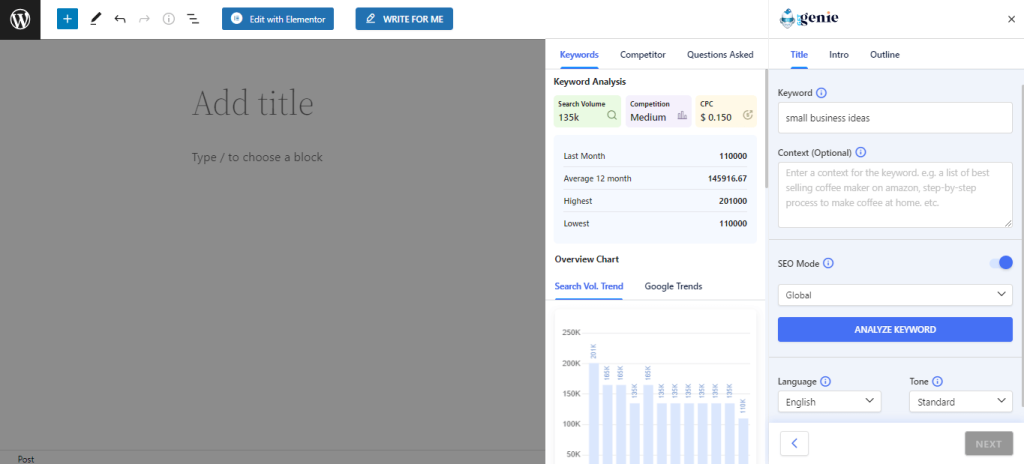
Task: Show the Keyword info tooltip icon
Action: 822,93
